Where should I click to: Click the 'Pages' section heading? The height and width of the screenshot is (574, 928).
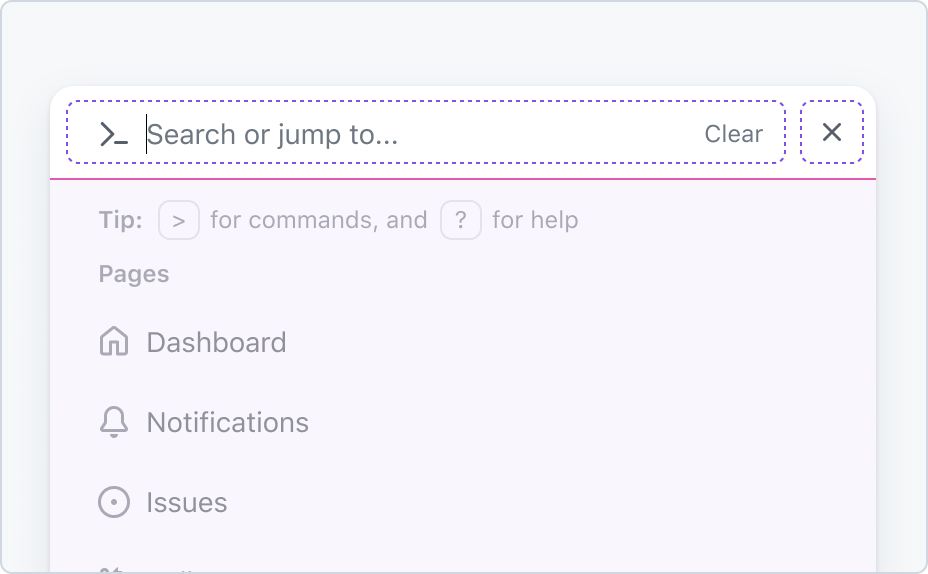pos(134,274)
